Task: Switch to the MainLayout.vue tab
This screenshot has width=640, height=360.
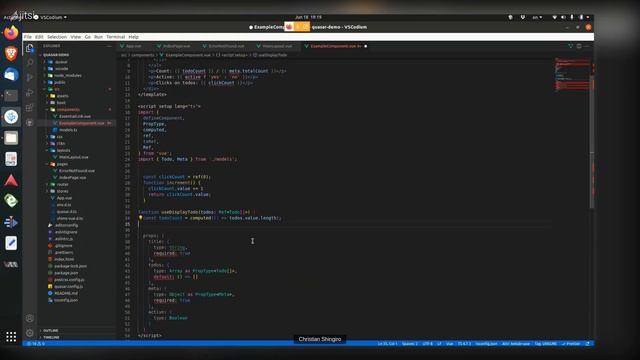Action: point(278,46)
